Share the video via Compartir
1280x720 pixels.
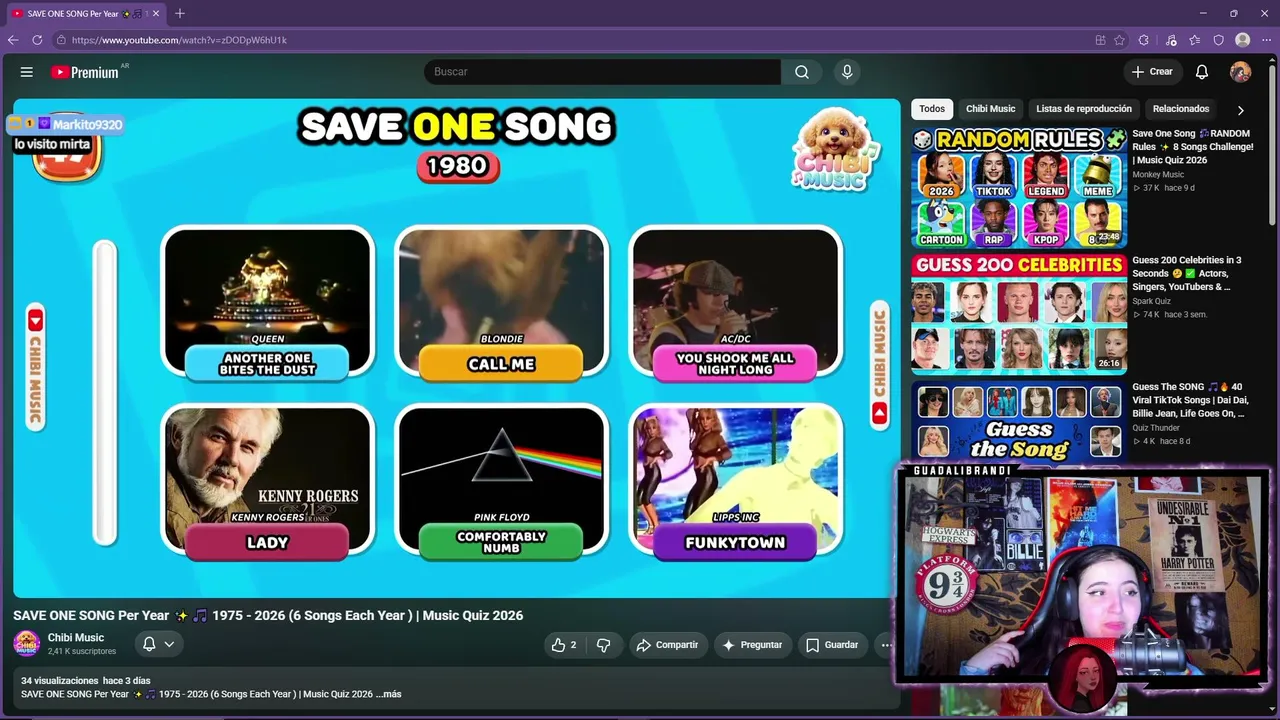667,645
